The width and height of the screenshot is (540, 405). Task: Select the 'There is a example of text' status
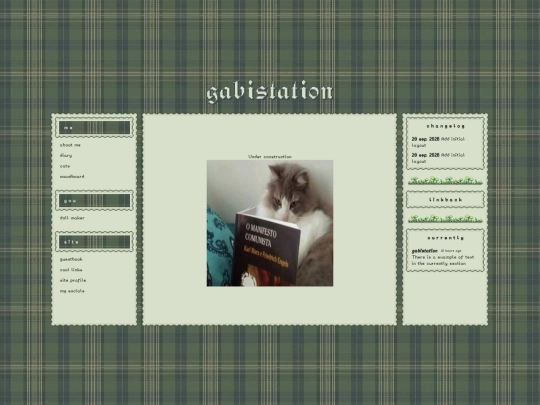[443, 260]
